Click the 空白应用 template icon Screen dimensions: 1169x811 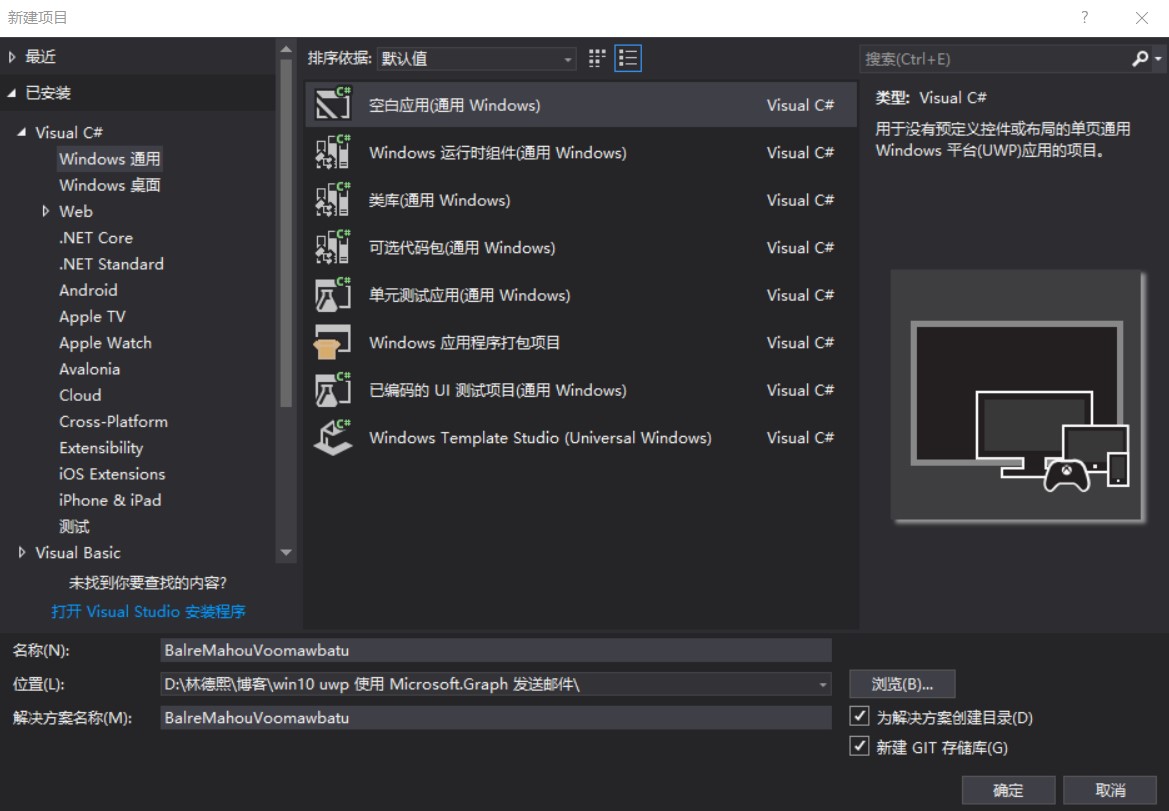pos(333,104)
